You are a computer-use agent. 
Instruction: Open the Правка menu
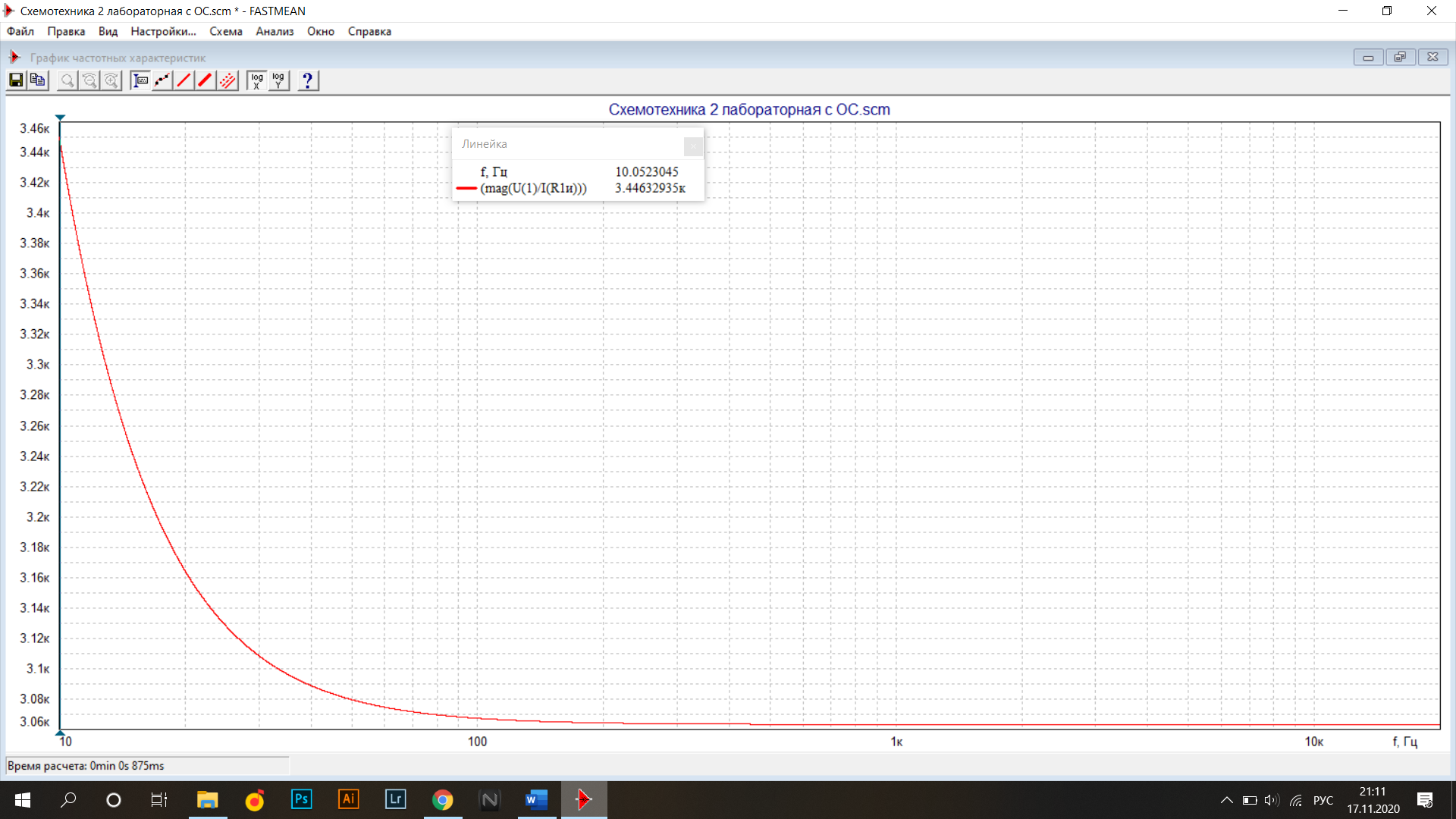[x=66, y=31]
